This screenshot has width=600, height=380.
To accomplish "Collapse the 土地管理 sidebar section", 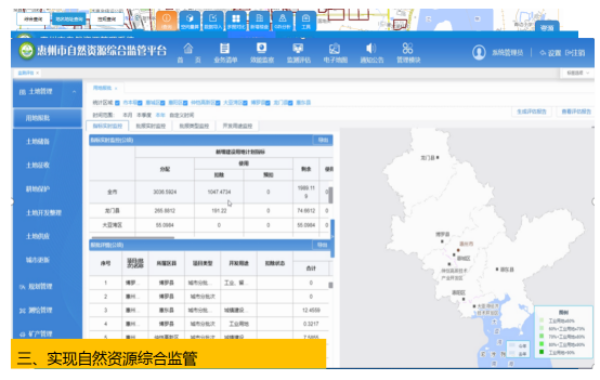I will click(x=47, y=92).
